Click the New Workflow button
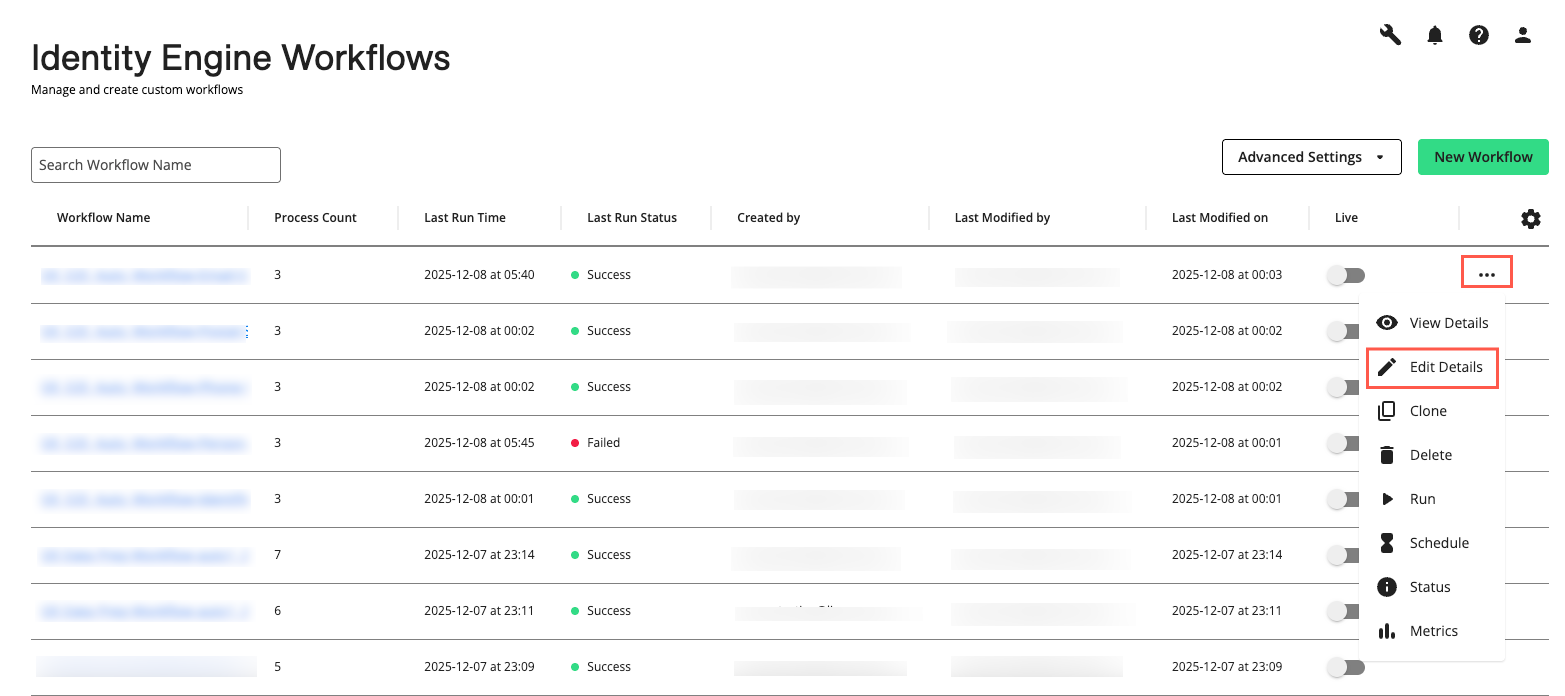The width and height of the screenshot is (1565, 696). [x=1483, y=157]
